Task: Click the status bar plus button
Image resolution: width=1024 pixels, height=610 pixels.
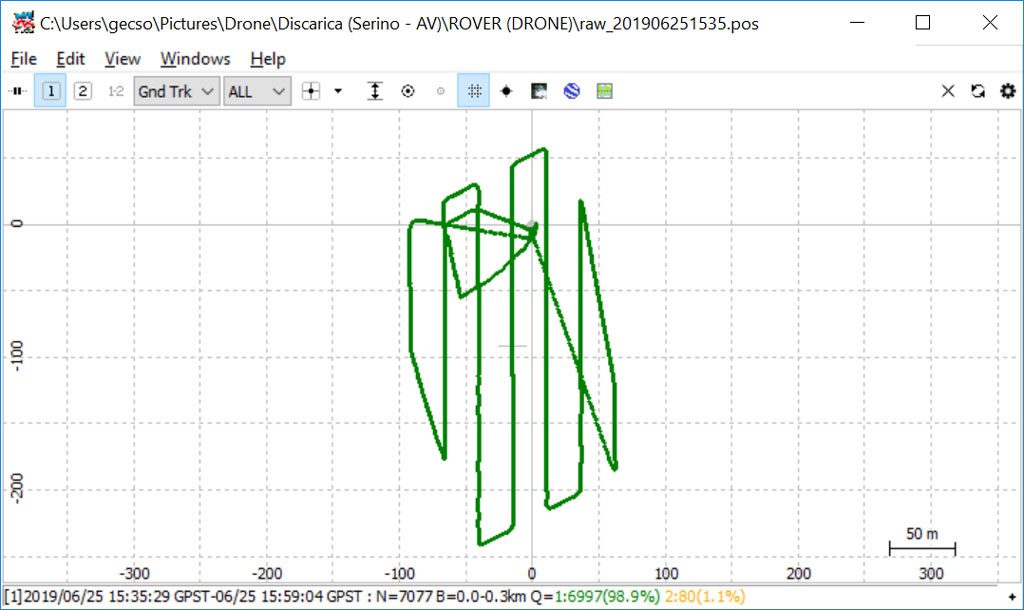Action: (x=1012, y=597)
